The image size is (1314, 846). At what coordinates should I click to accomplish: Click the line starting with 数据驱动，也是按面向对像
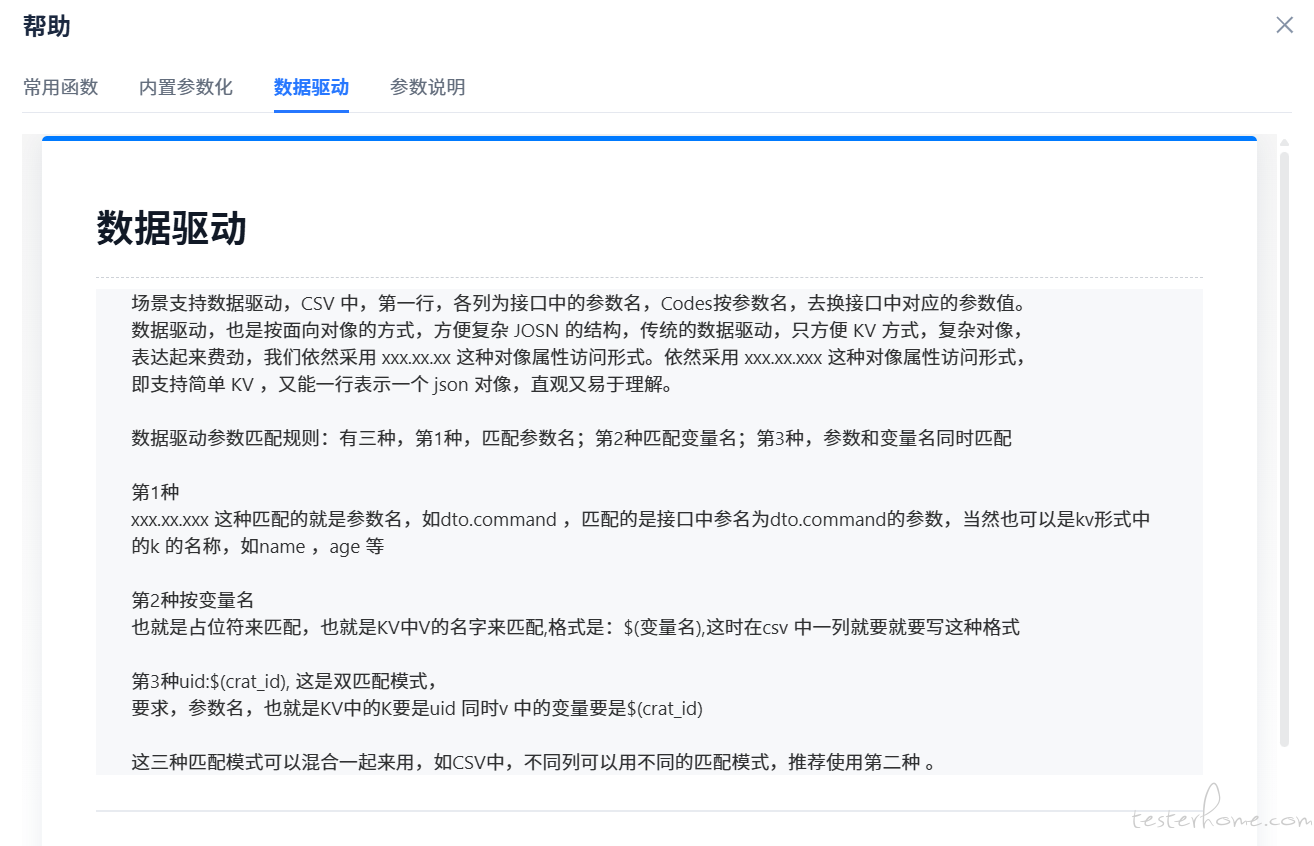point(578,330)
